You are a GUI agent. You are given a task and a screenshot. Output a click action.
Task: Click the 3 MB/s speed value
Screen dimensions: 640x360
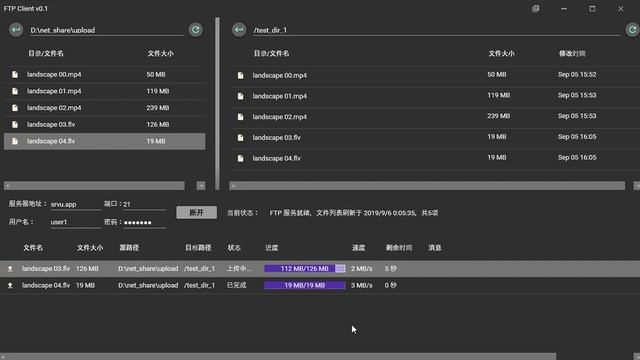(362, 285)
